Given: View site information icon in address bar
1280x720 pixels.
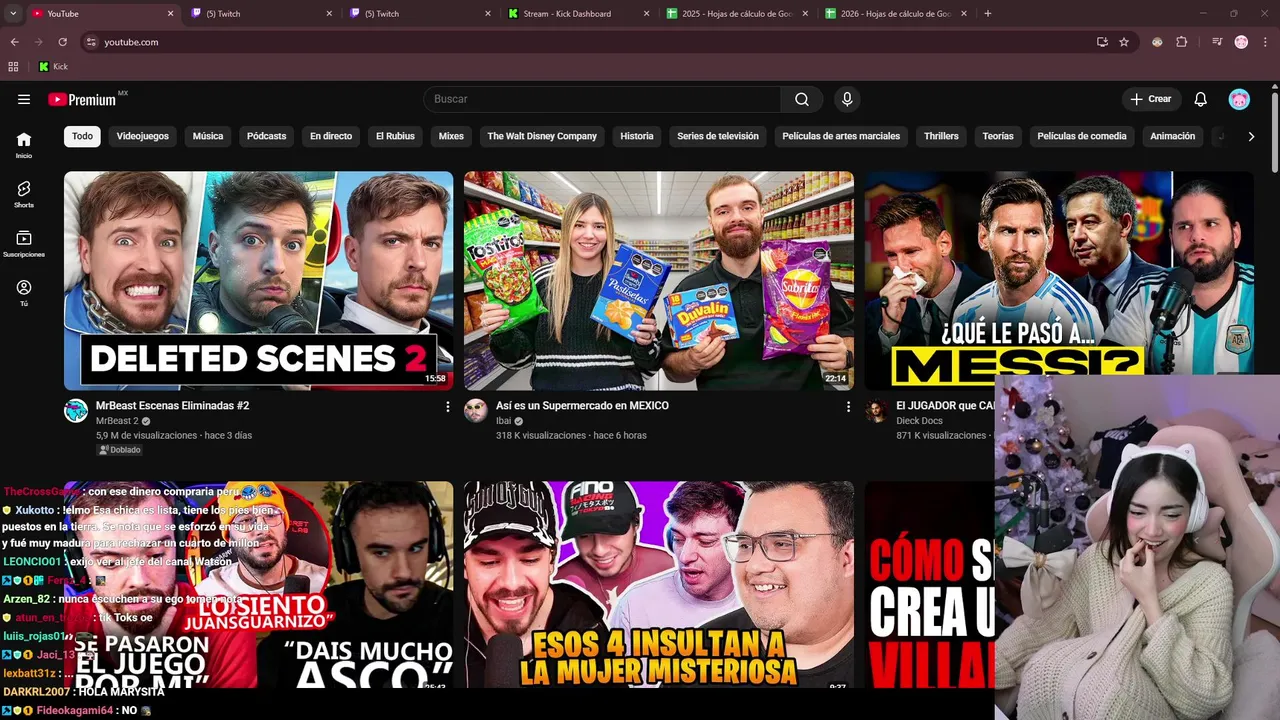Looking at the screenshot, I should pos(91,42).
